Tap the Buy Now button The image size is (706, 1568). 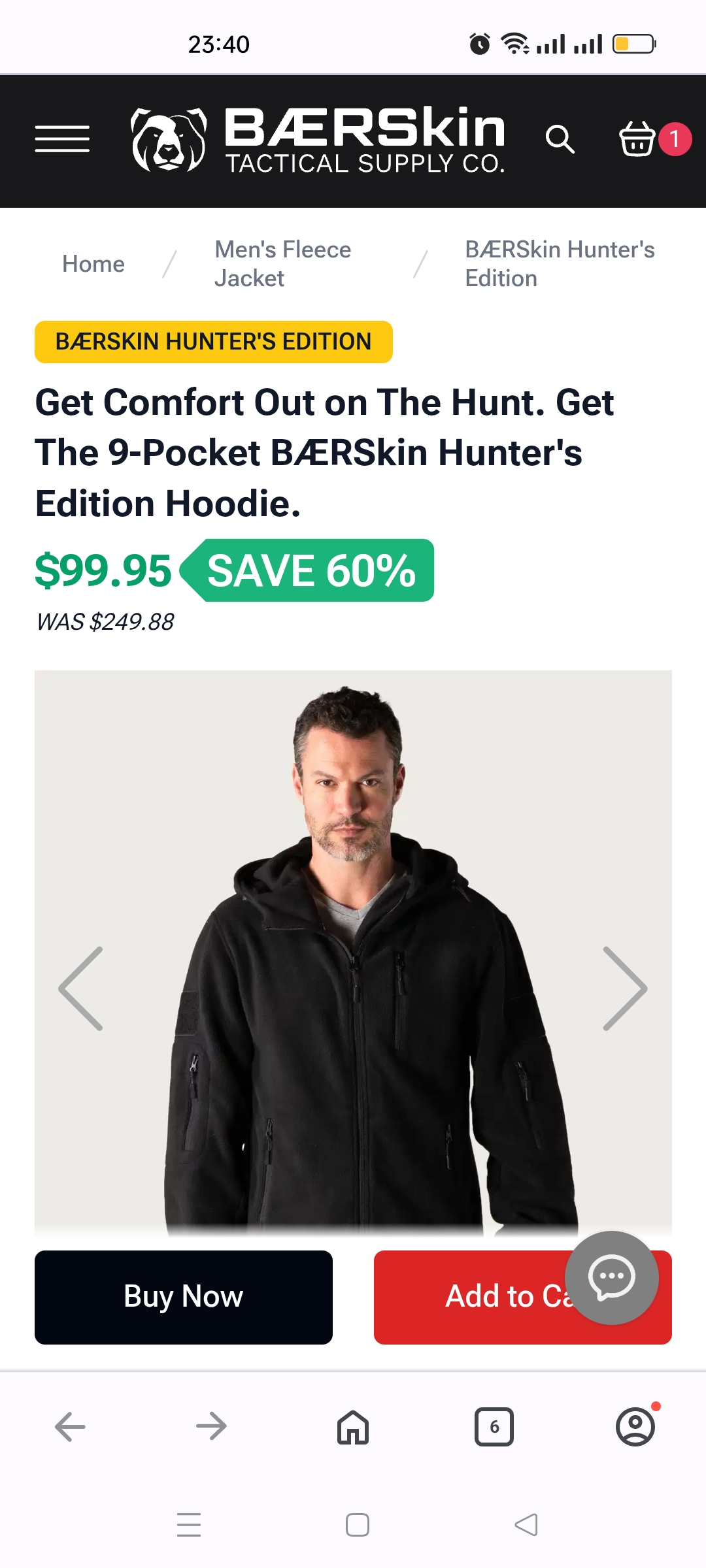pyautogui.click(x=184, y=1297)
